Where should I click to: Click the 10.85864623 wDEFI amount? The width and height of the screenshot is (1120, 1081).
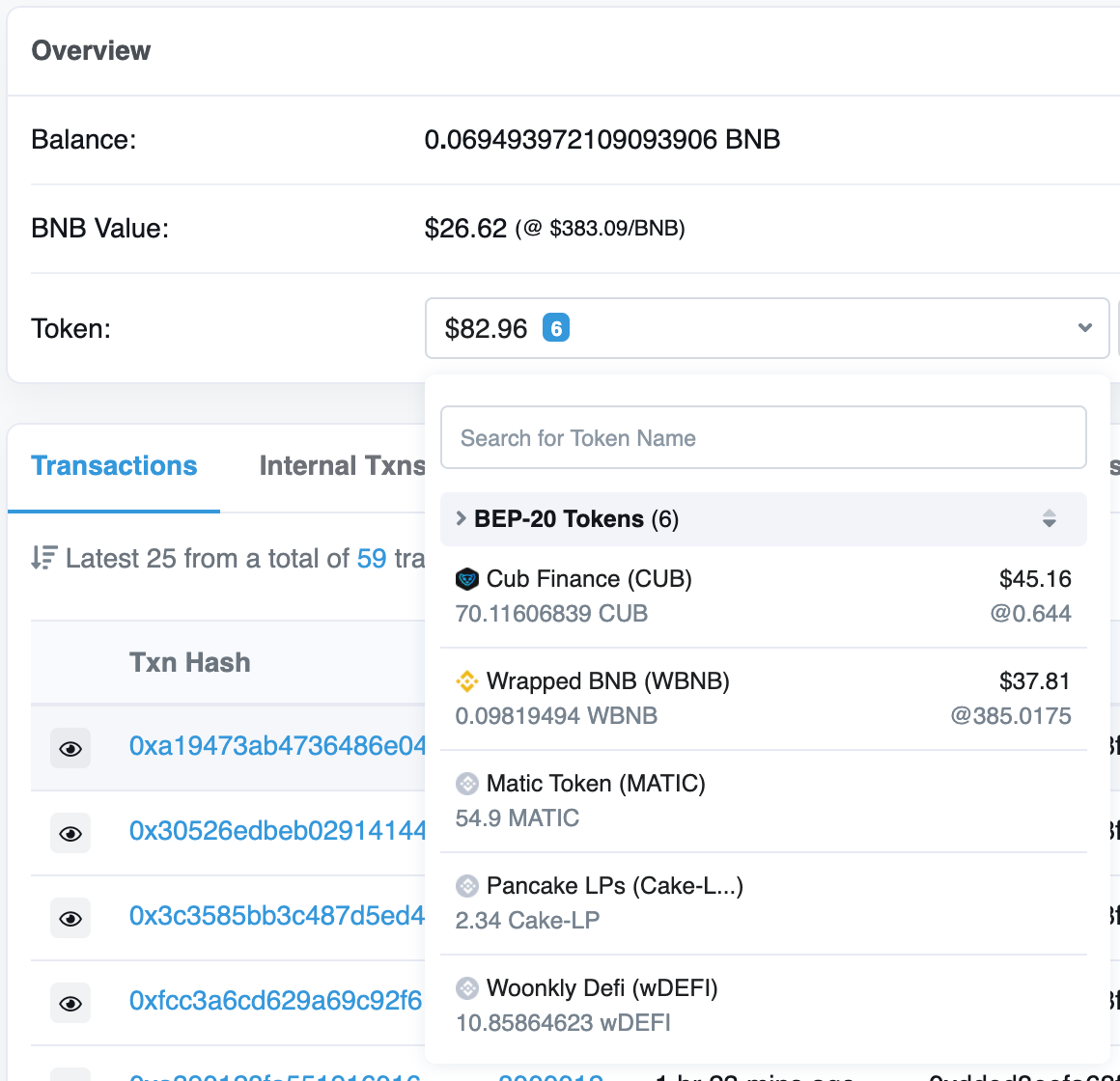click(x=563, y=1022)
